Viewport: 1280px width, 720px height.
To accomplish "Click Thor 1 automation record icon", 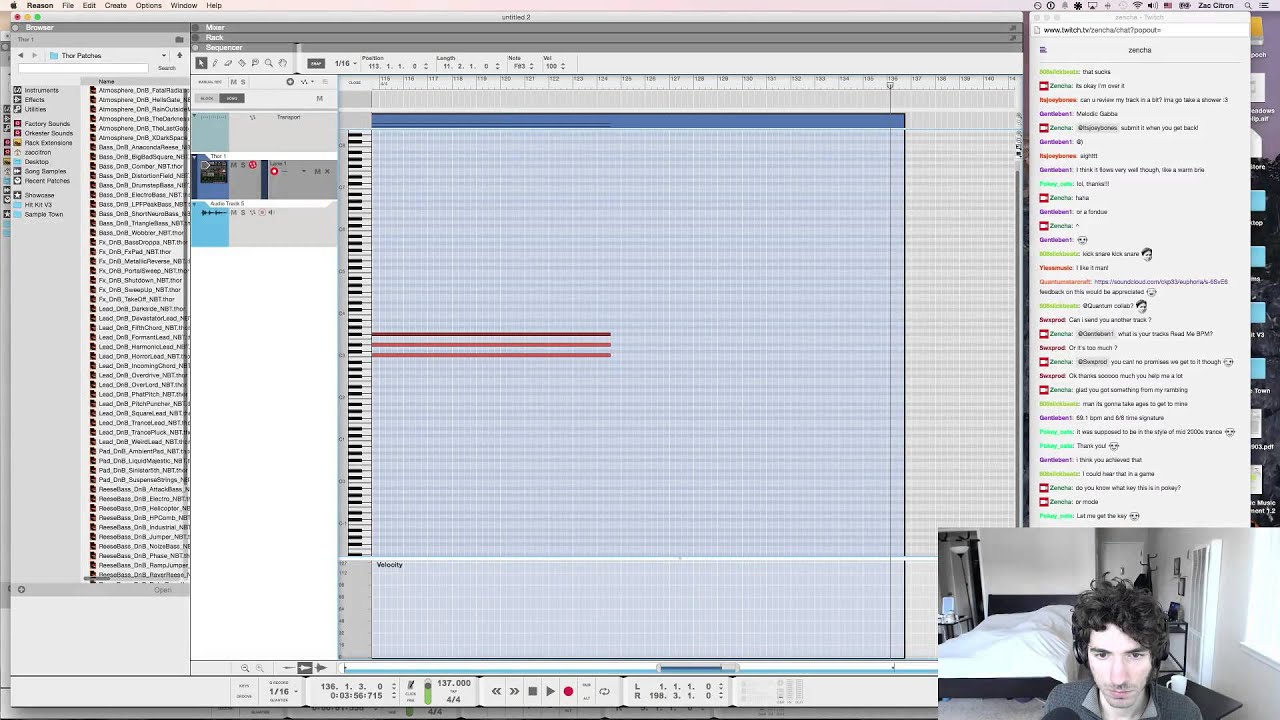I will click(x=252, y=165).
